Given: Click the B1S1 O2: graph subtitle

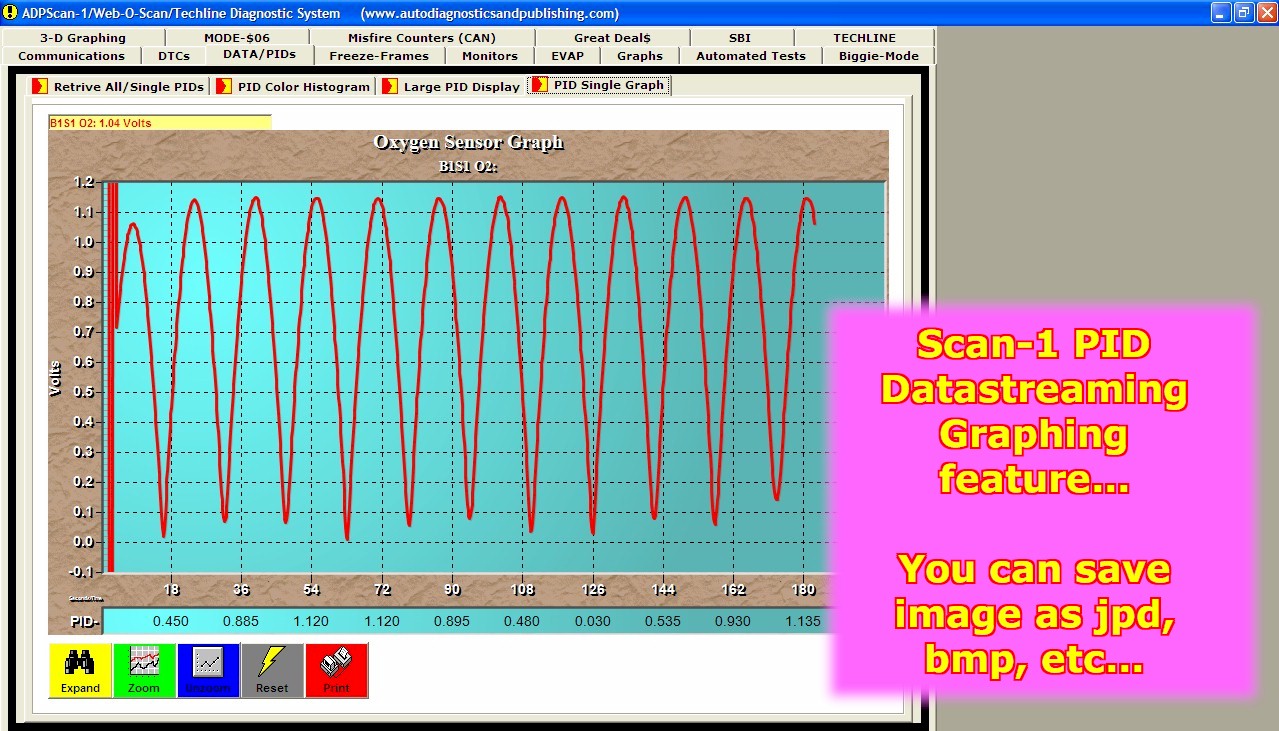Looking at the screenshot, I should [468, 166].
